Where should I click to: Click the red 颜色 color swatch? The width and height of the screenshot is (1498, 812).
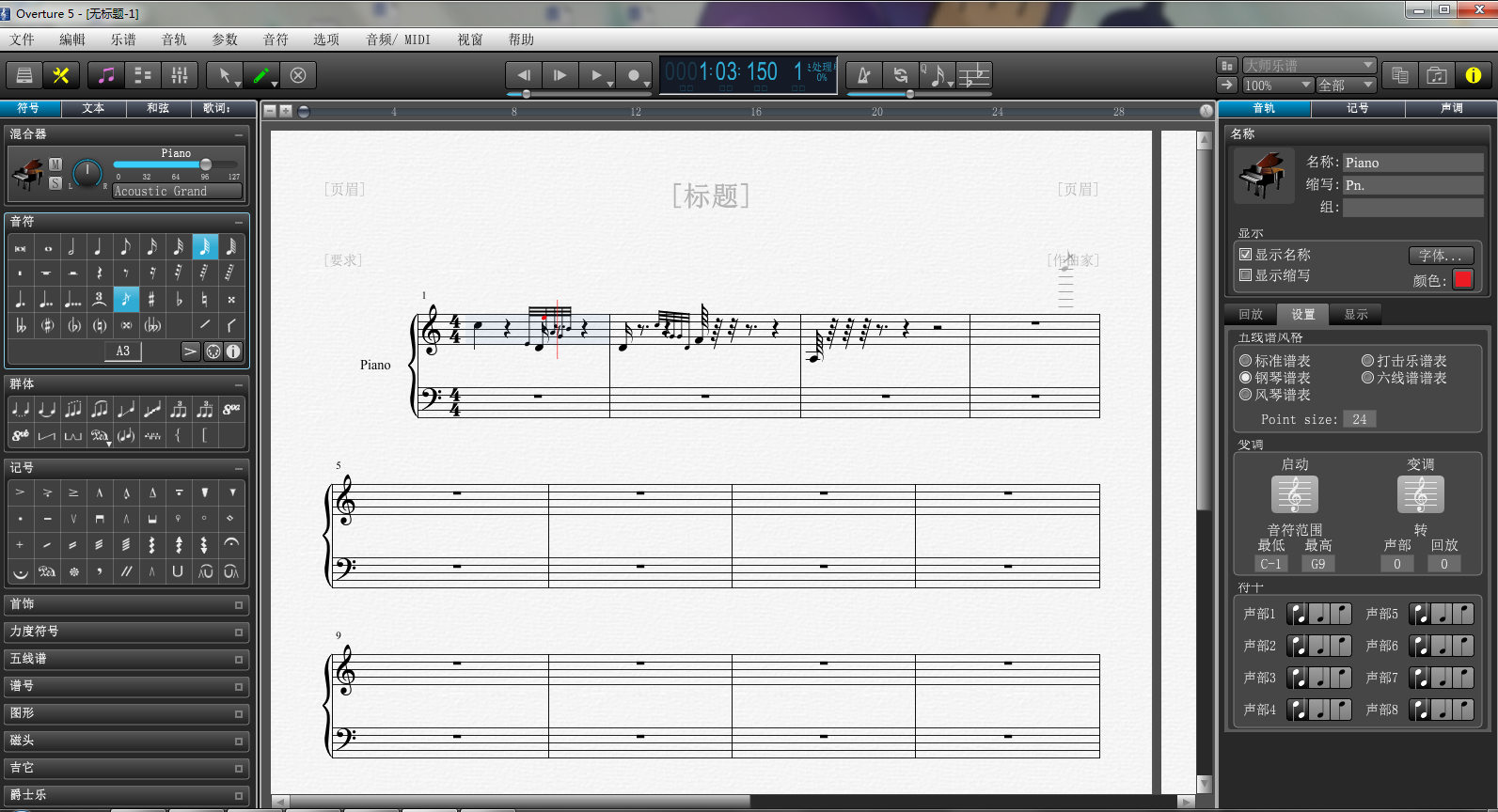pyautogui.click(x=1462, y=279)
